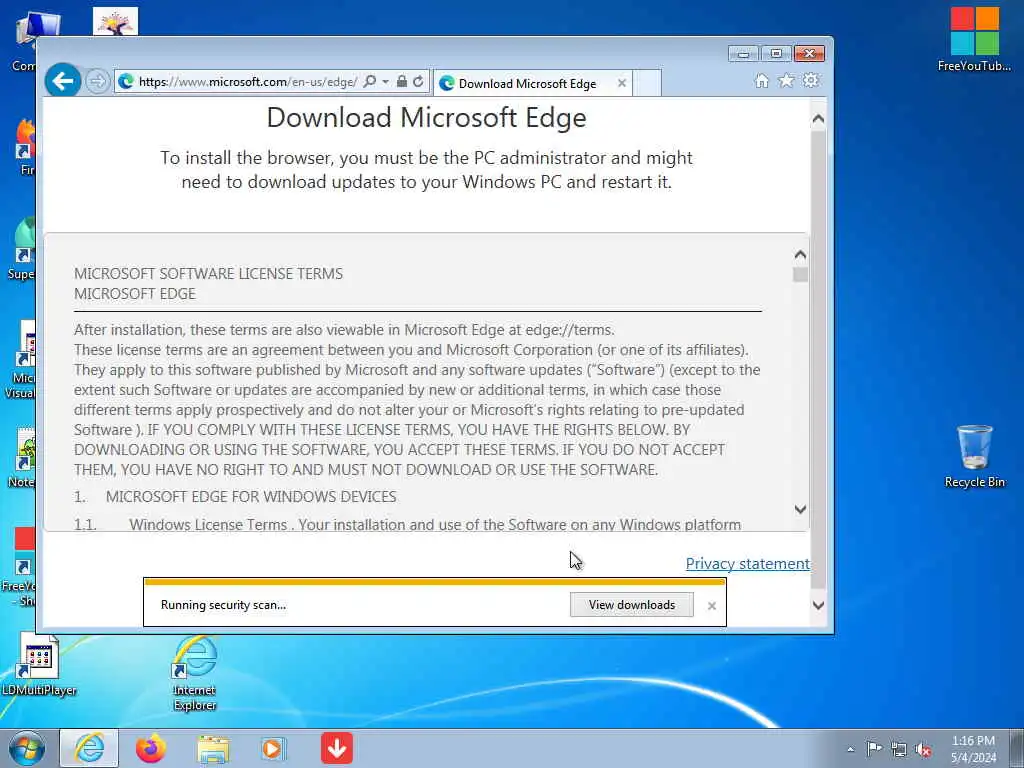Click the Running security scan message
Viewport: 1024px width, 768px height.
(223, 605)
